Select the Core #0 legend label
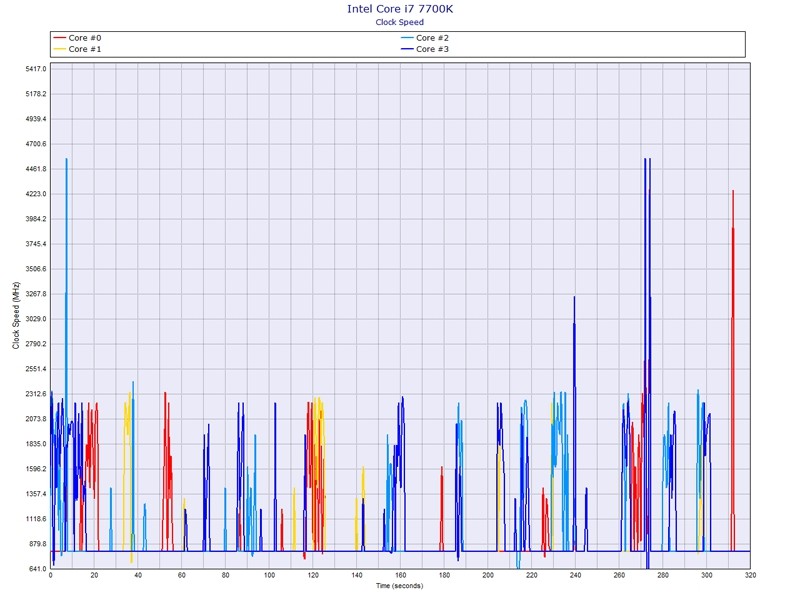 pos(84,38)
